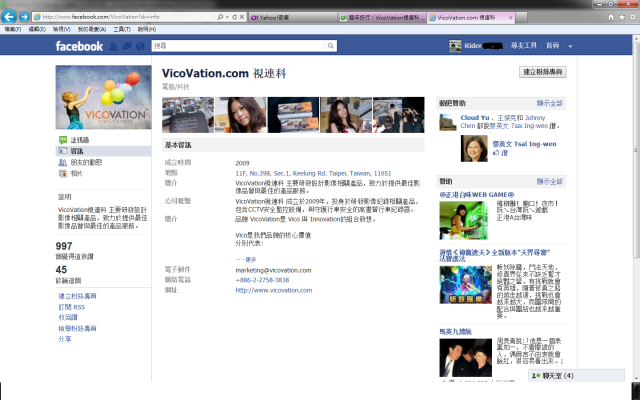Image resolution: width=640 pixels, height=400 pixels.
Task: Click the Rider profile picture in the header
Action: point(455,46)
